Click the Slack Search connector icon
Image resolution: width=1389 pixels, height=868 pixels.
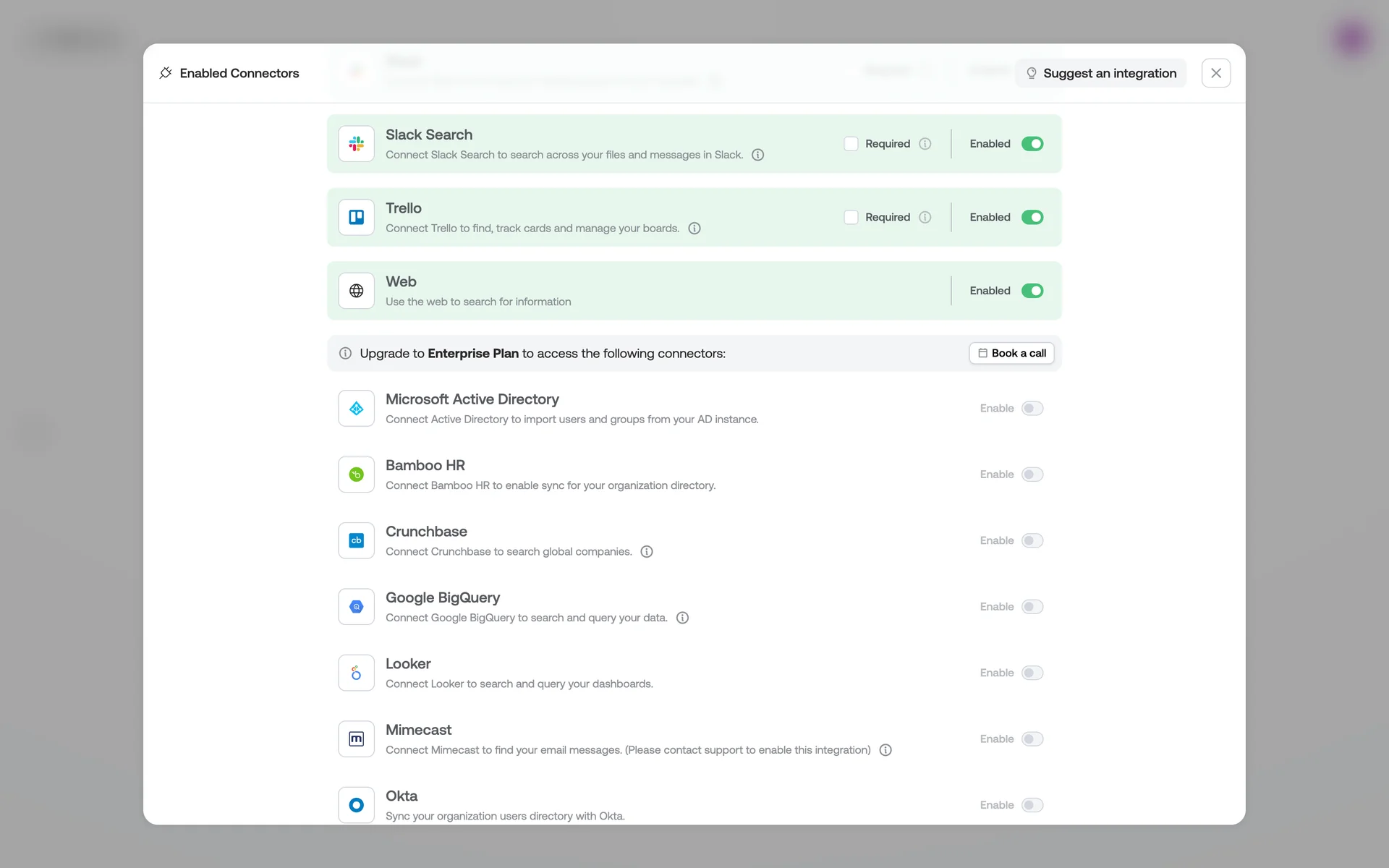point(356,144)
